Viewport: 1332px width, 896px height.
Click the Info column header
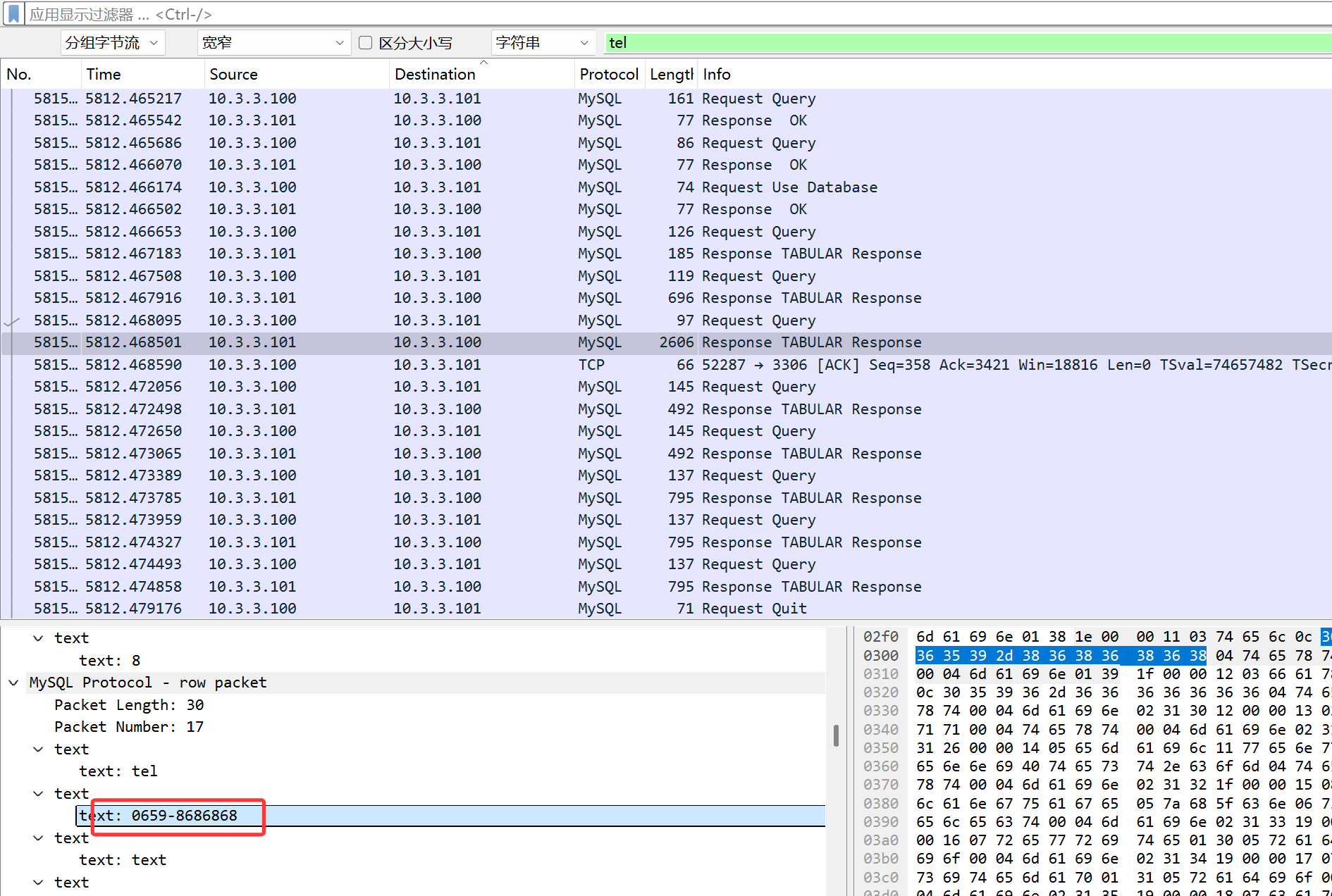pos(1015,74)
